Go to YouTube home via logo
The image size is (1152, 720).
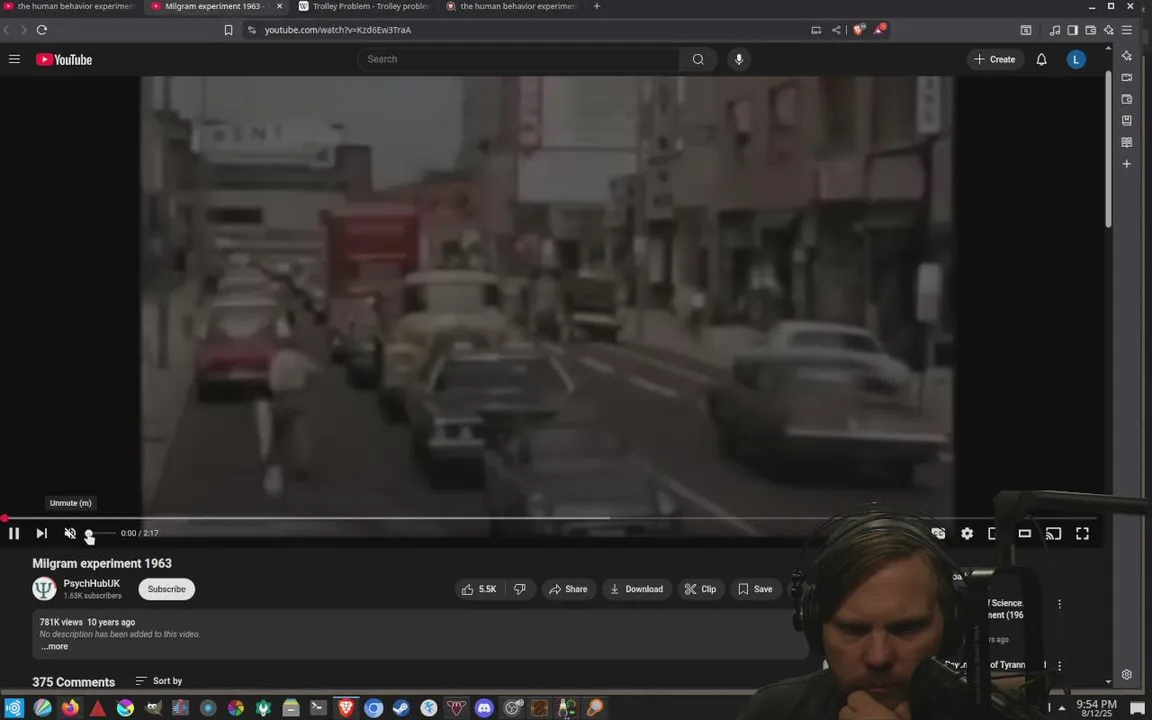pyautogui.click(x=64, y=60)
